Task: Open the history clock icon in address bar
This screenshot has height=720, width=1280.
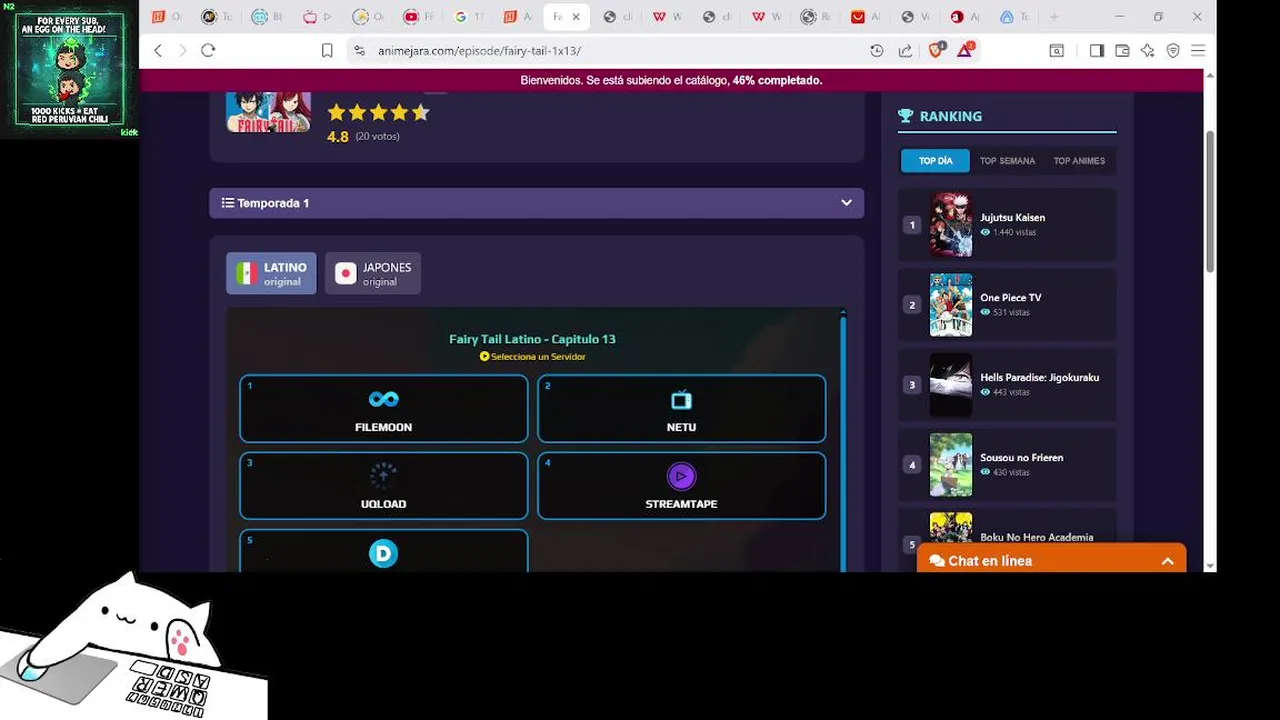Action: click(x=877, y=51)
